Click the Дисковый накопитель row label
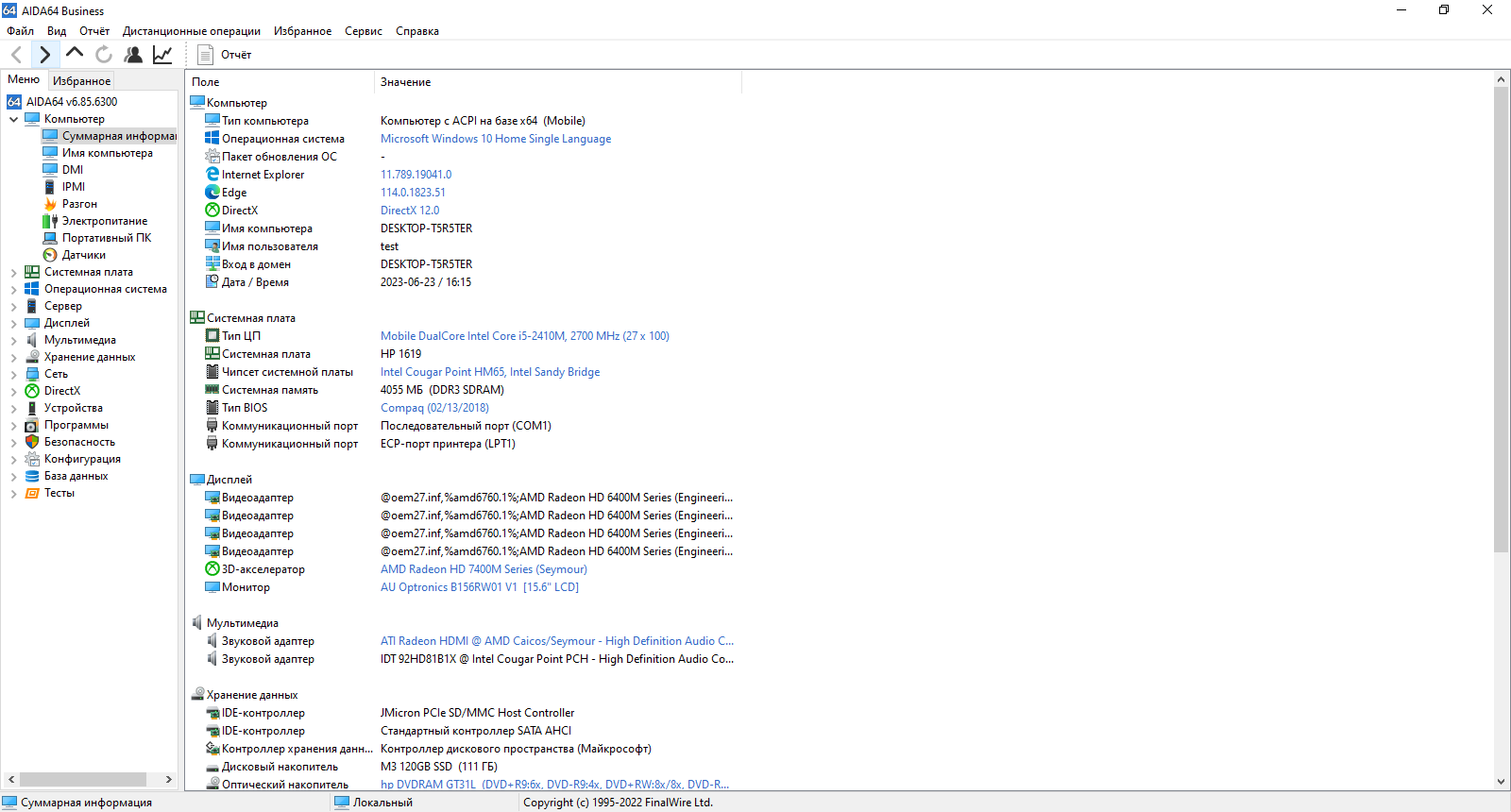The width and height of the screenshot is (1511, 812). [x=280, y=767]
